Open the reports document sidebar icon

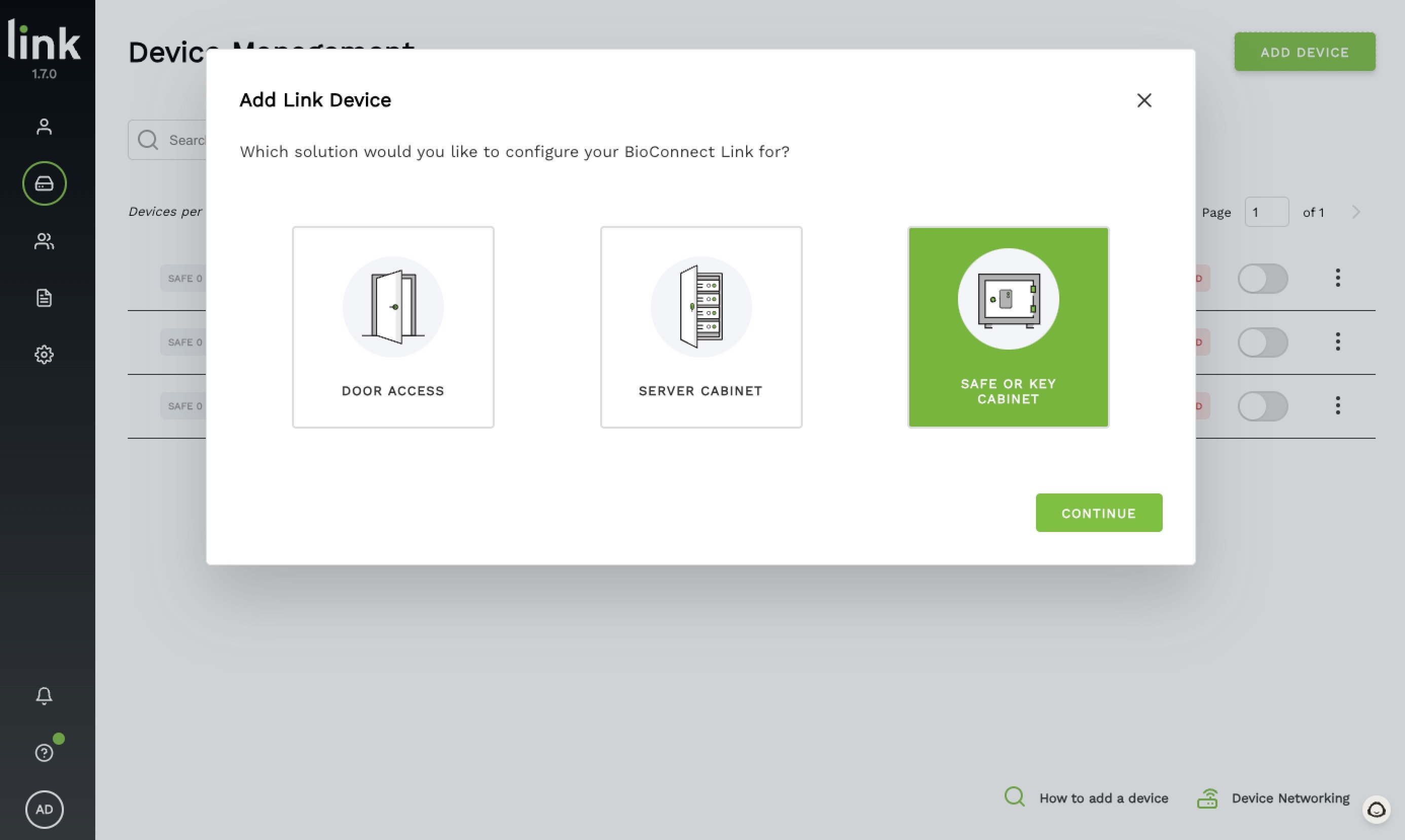pos(44,298)
